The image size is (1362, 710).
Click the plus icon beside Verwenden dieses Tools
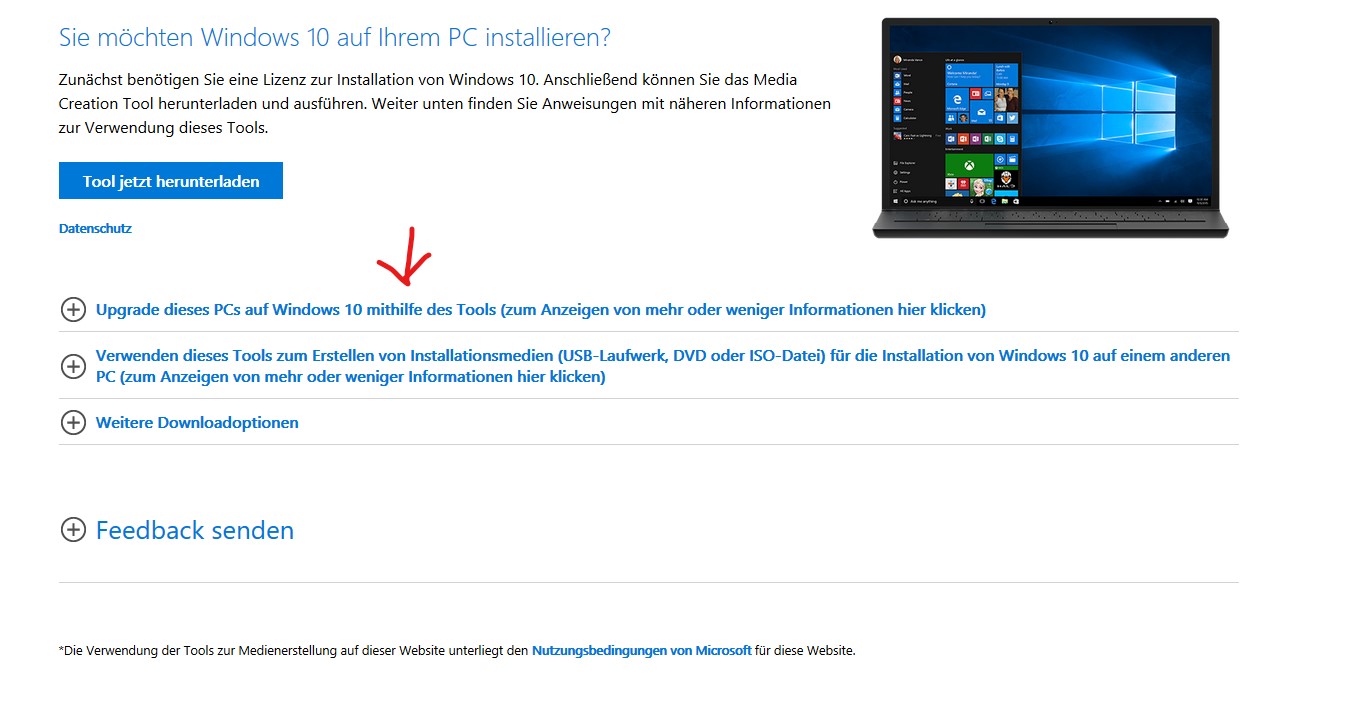coord(73,366)
